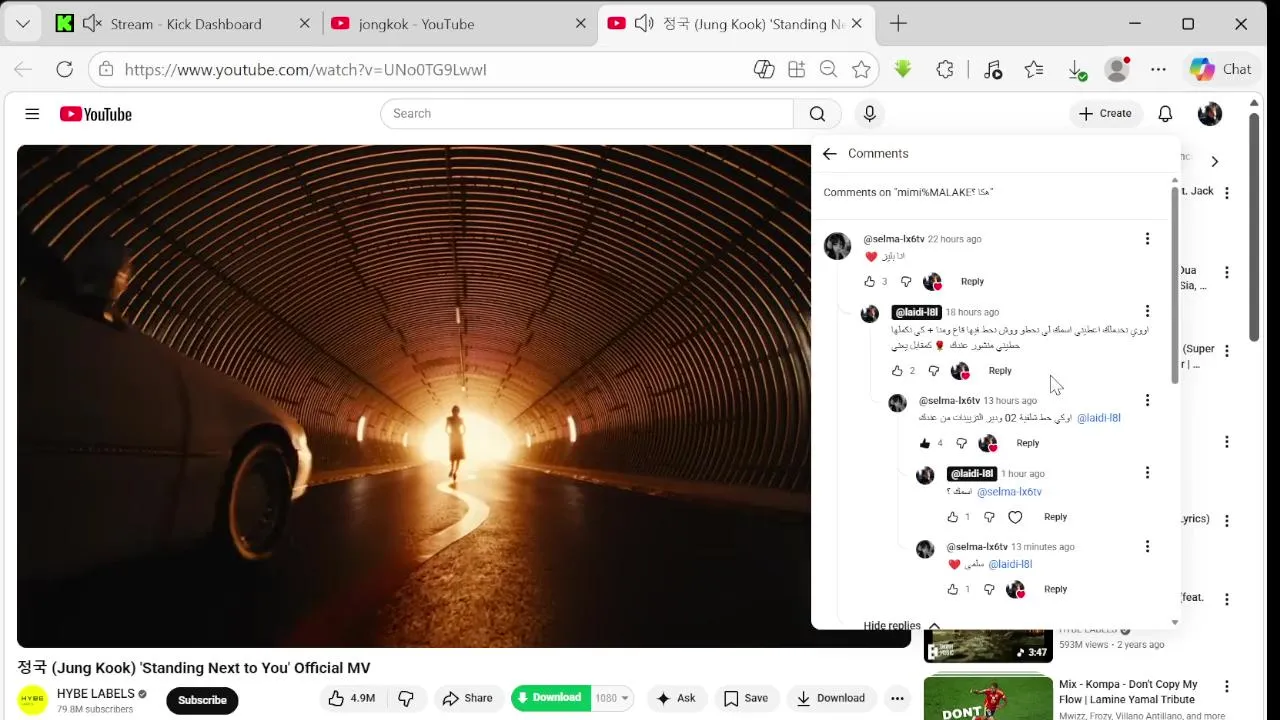Collapse thread with Hide replies
This screenshot has width=1280, height=720.
coord(901,625)
